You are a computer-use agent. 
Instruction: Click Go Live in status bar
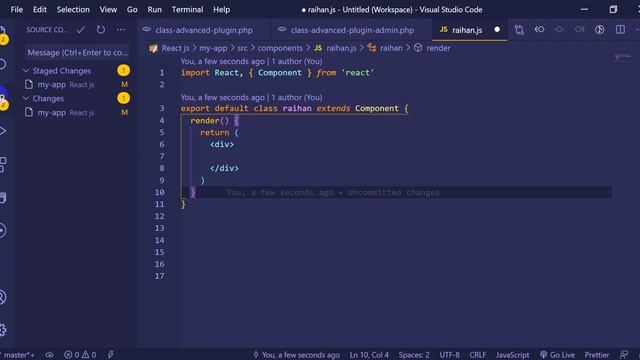point(558,355)
